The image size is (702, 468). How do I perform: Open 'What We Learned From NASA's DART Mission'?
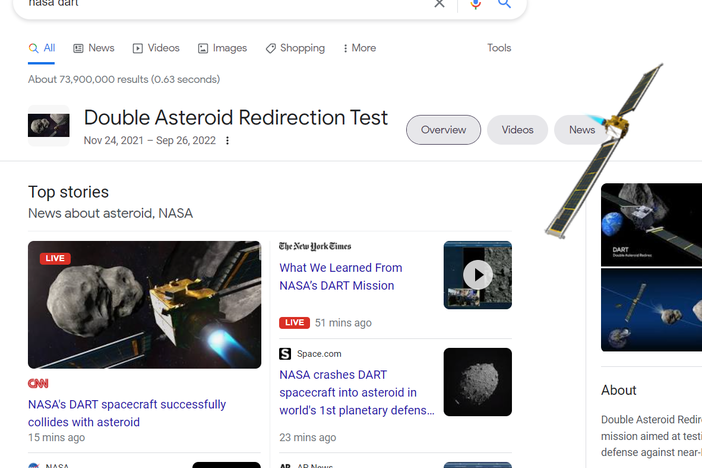pos(341,277)
